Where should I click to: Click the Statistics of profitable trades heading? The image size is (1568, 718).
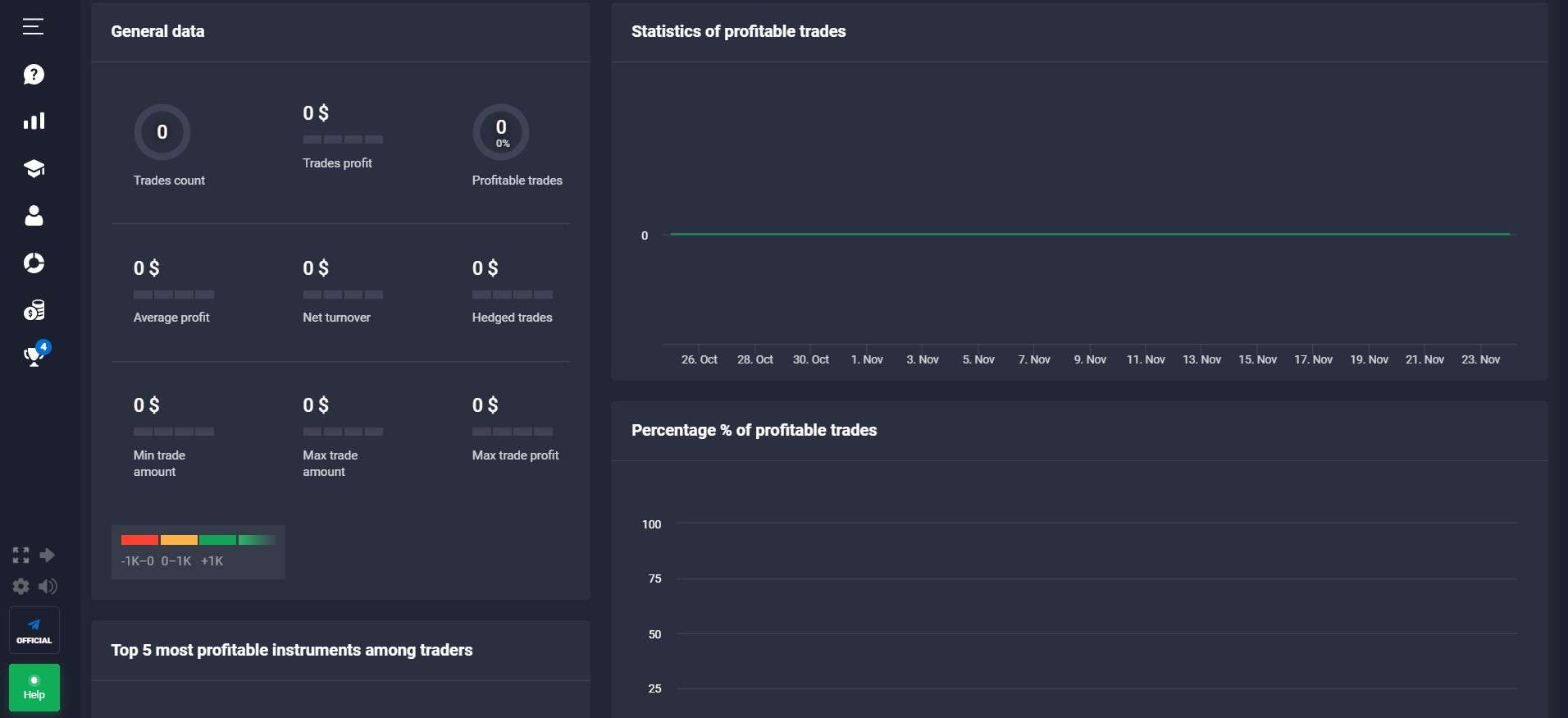point(738,31)
